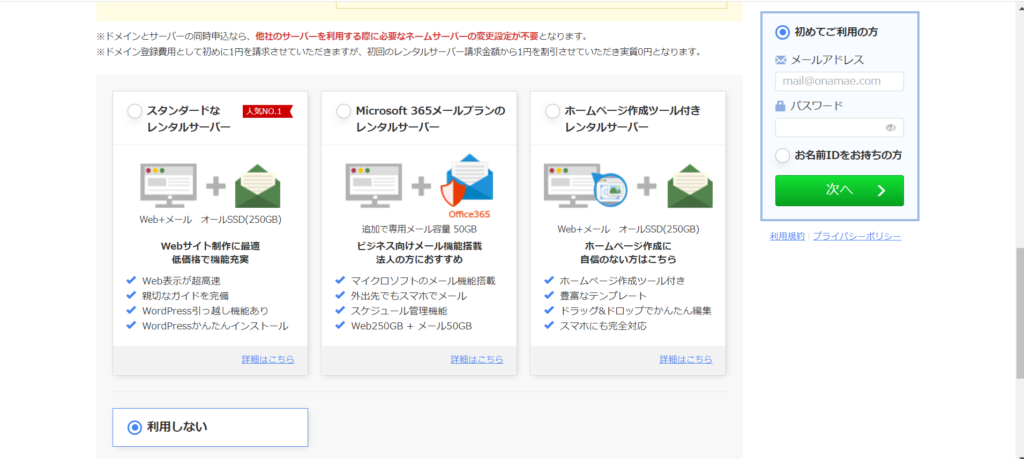Open the 利用規約 link

tap(787, 236)
